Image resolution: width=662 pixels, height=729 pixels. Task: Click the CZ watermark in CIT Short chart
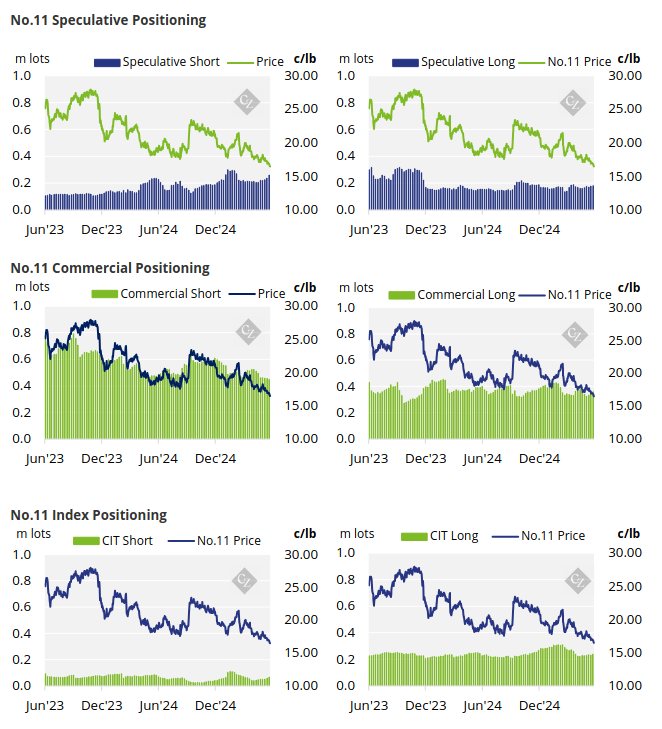tap(245, 580)
